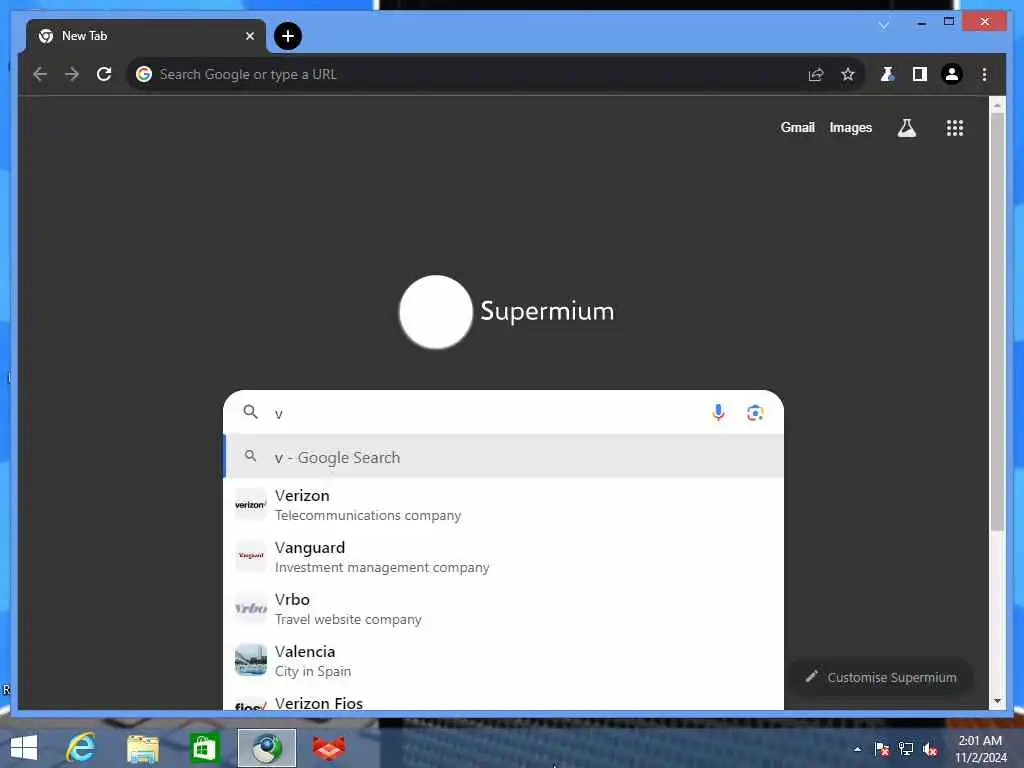Click the Action Center flag tray icon
Screen dimensions: 1024x768
click(x=882, y=749)
